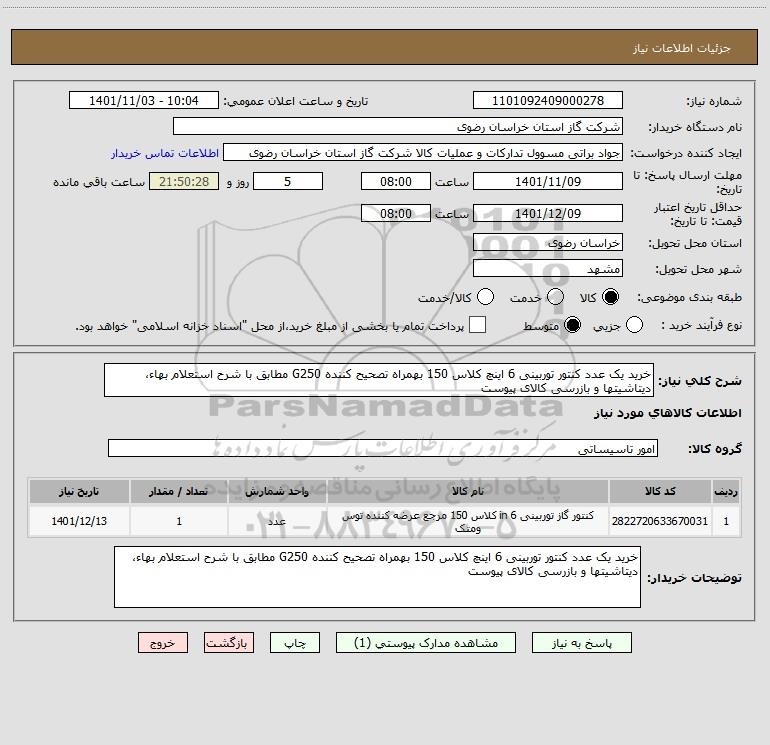The height and width of the screenshot is (745, 770).
Task: Click the واحد شمارش column header
Action: pyautogui.click(x=277, y=491)
